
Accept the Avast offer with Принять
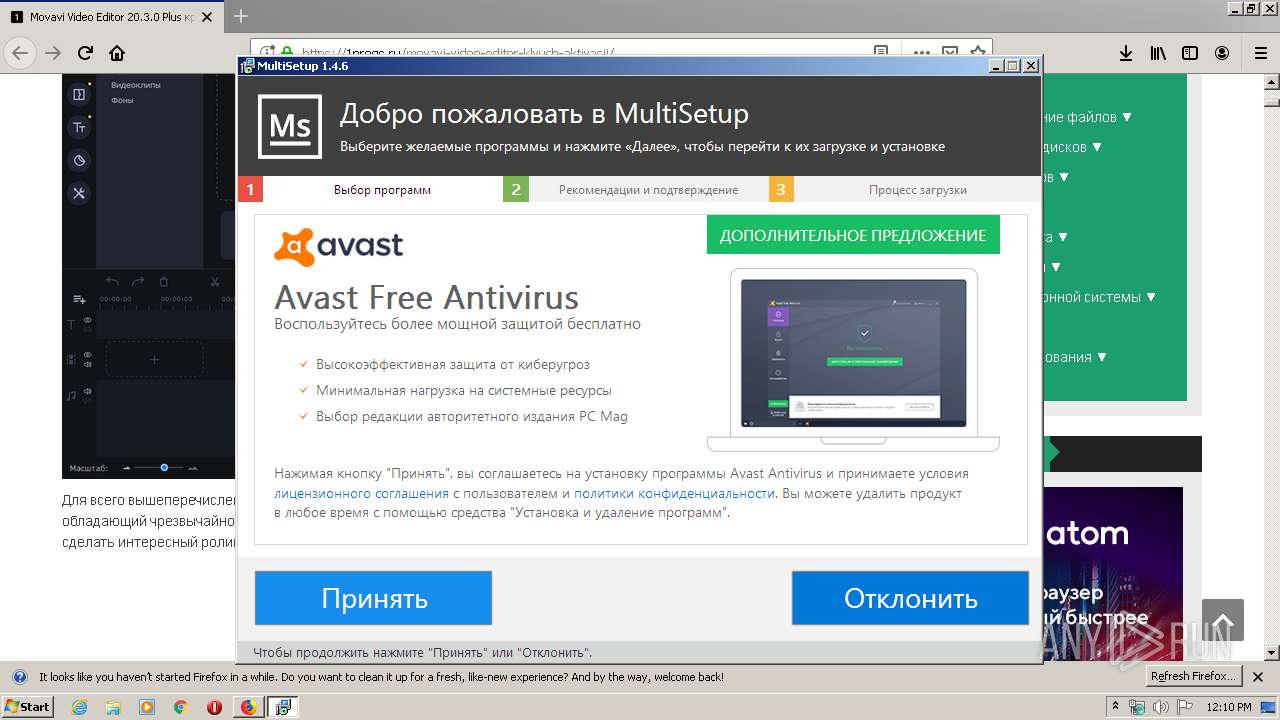point(373,598)
